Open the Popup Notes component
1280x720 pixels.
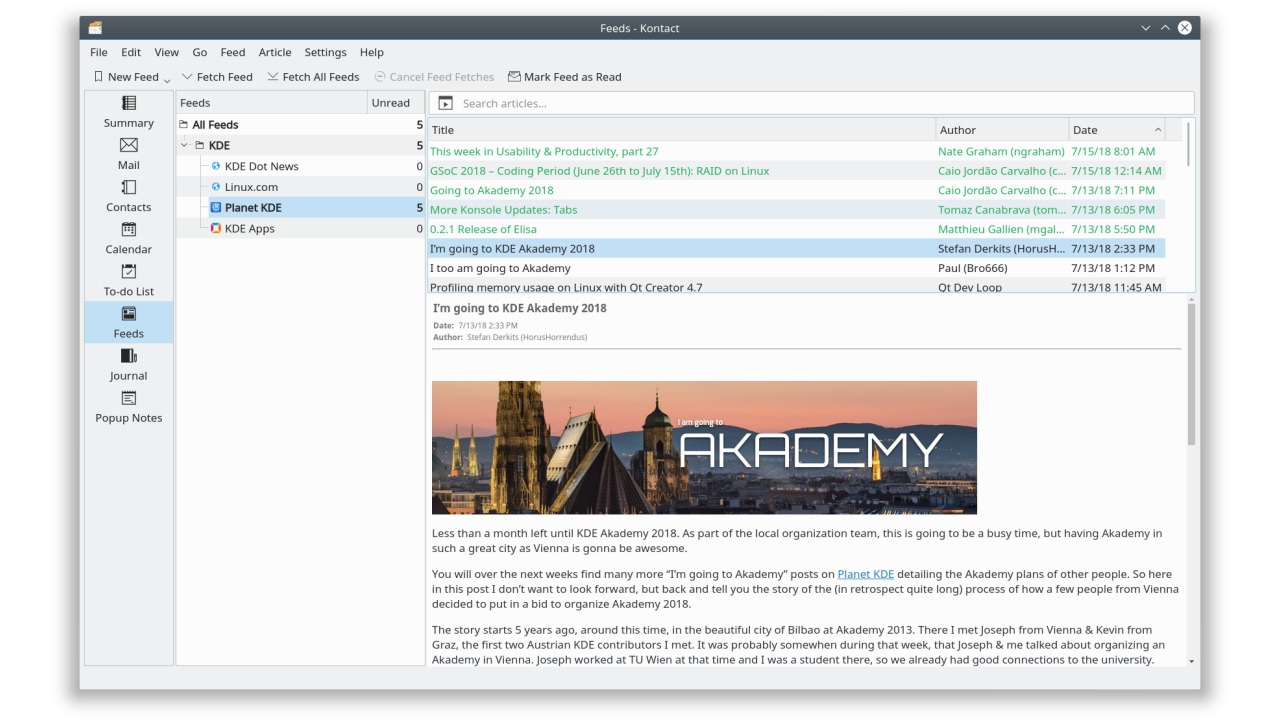pyautogui.click(x=128, y=406)
